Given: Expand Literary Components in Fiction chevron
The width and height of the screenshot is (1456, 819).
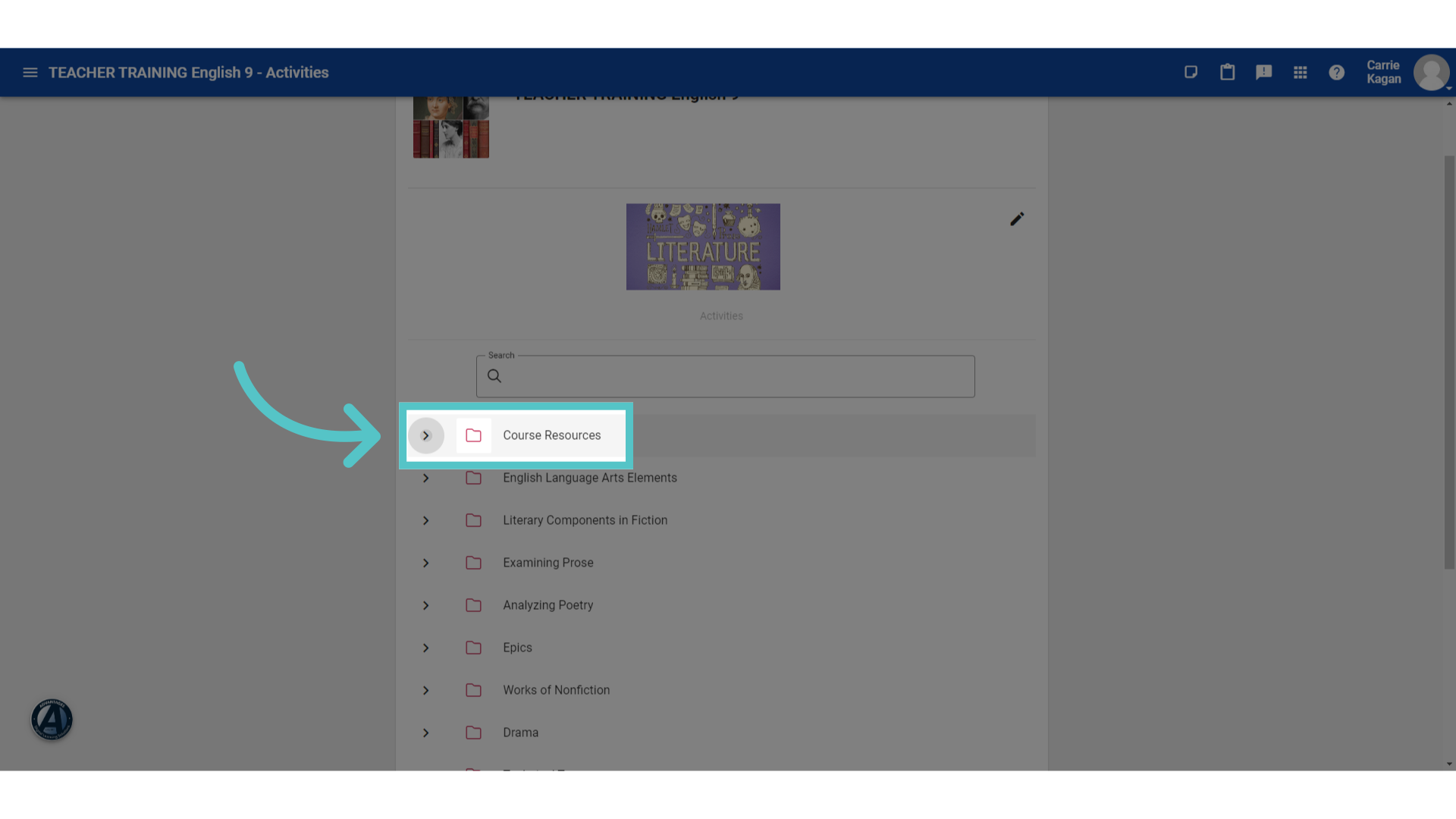Looking at the screenshot, I should (x=426, y=520).
